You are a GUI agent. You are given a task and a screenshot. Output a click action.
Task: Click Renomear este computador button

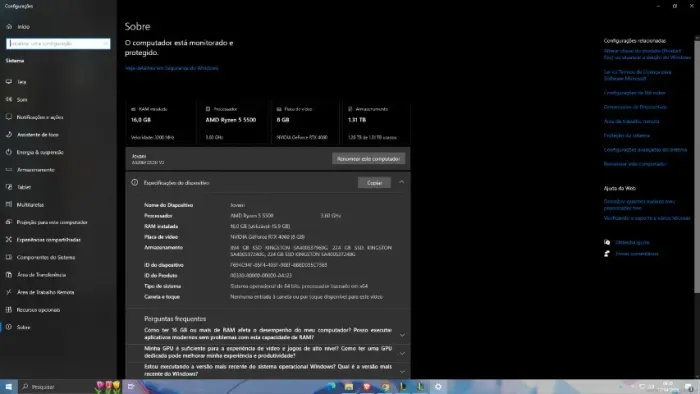tap(368, 159)
